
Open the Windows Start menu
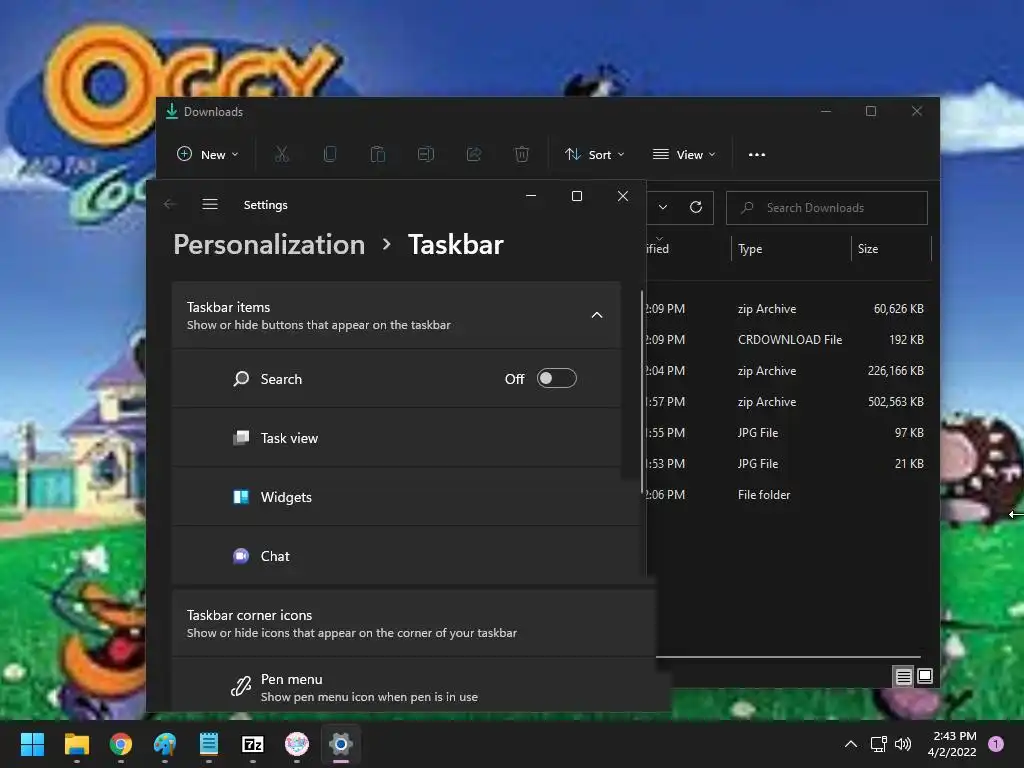coord(32,744)
